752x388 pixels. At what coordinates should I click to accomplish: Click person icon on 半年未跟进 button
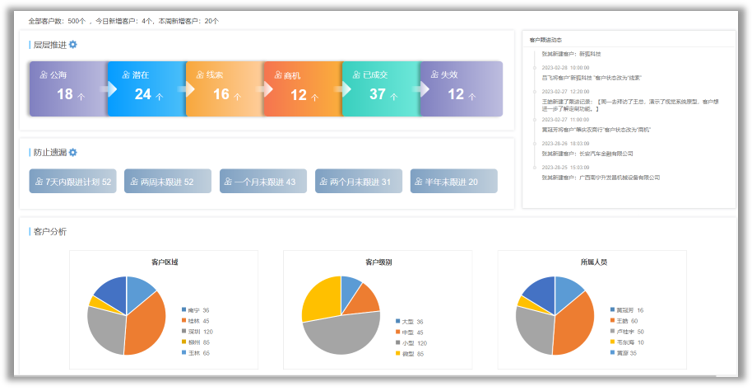pyautogui.click(x=419, y=182)
